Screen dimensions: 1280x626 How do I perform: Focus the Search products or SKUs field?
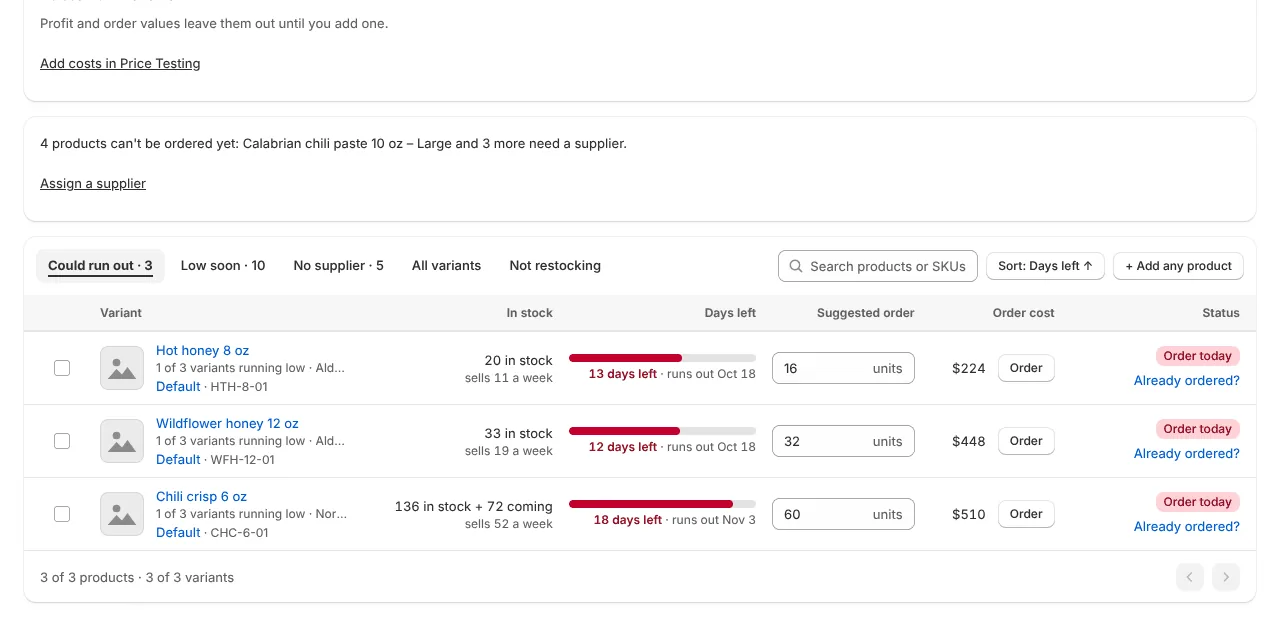point(877,266)
